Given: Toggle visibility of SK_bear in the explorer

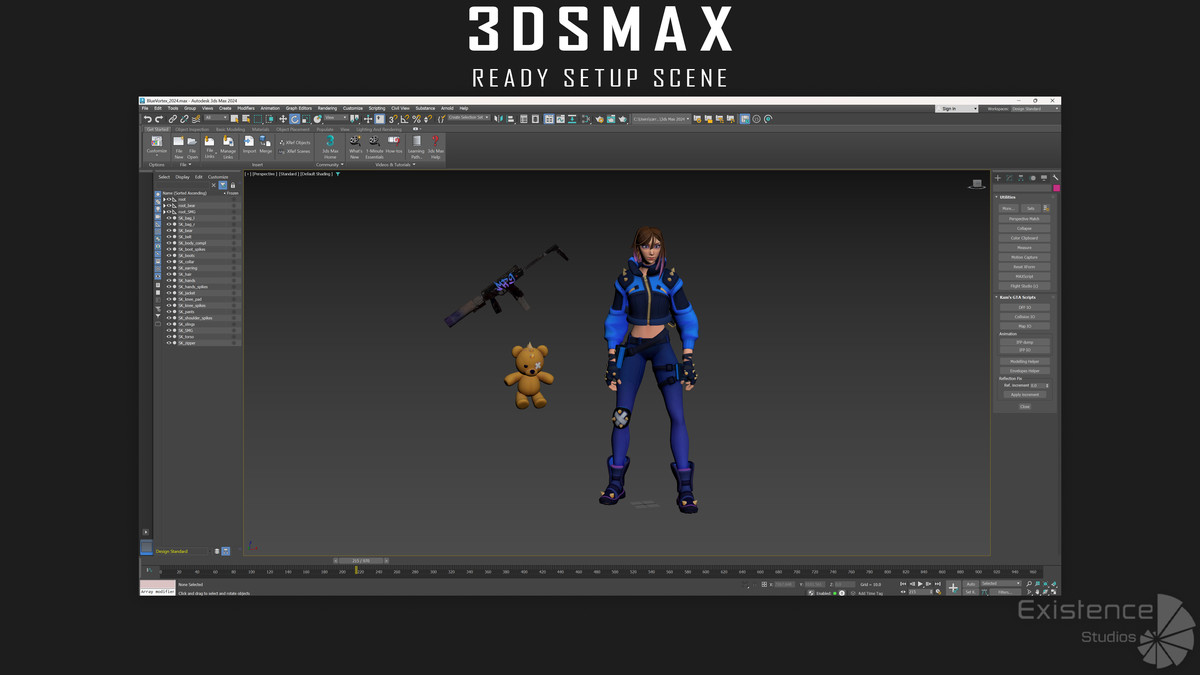Looking at the screenshot, I should point(169,231).
